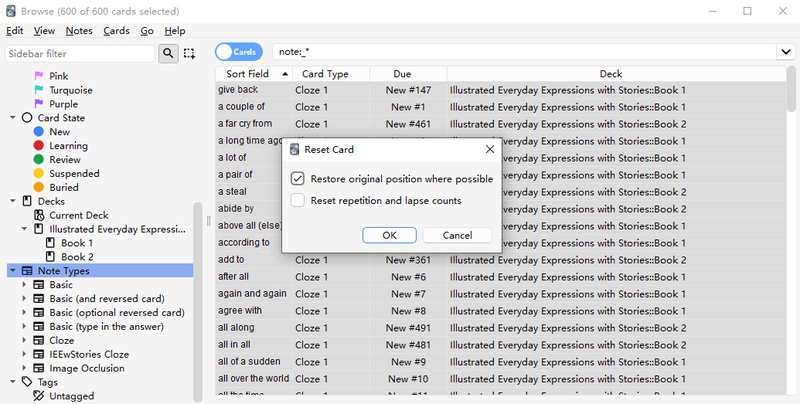Select the 'give back' card row
Image resolution: width=800 pixels, height=404 pixels.
click(501, 90)
